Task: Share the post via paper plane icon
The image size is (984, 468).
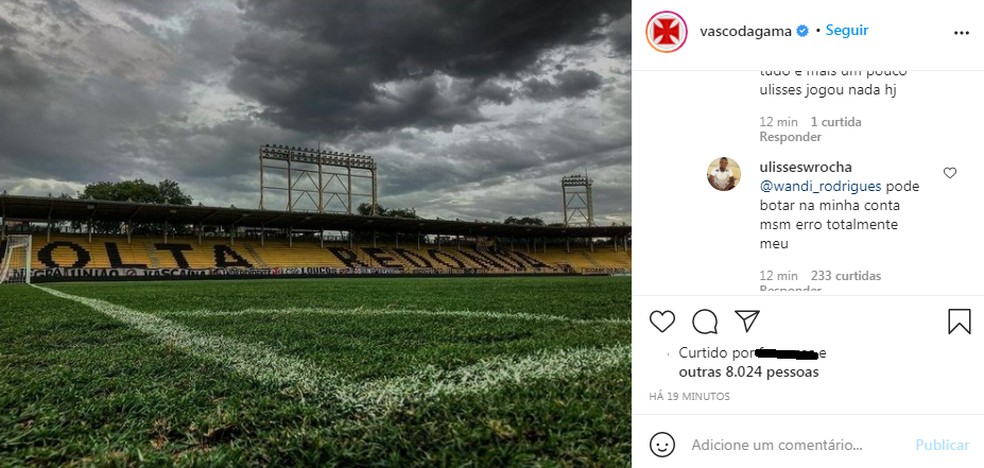Action: (x=747, y=321)
